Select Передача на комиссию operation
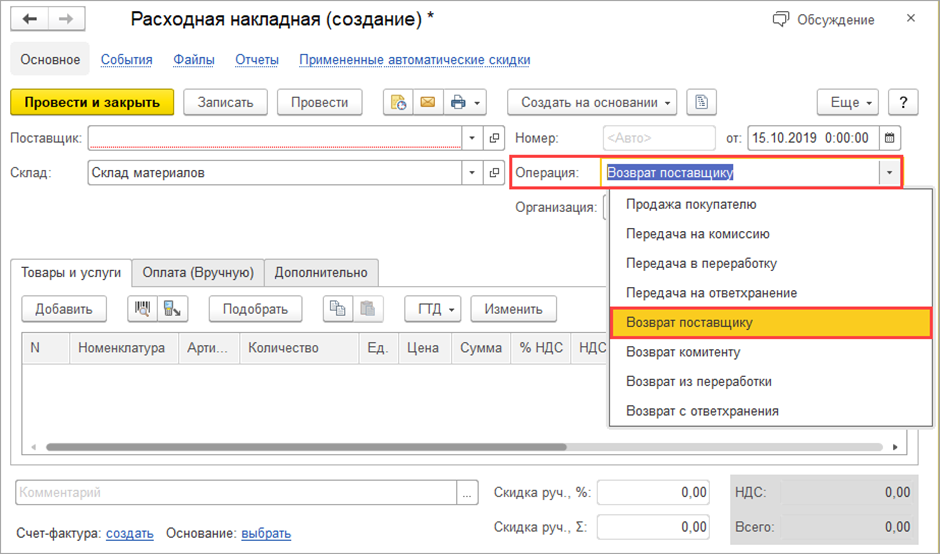This screenshot has height=554, width=940. point(770,234)
